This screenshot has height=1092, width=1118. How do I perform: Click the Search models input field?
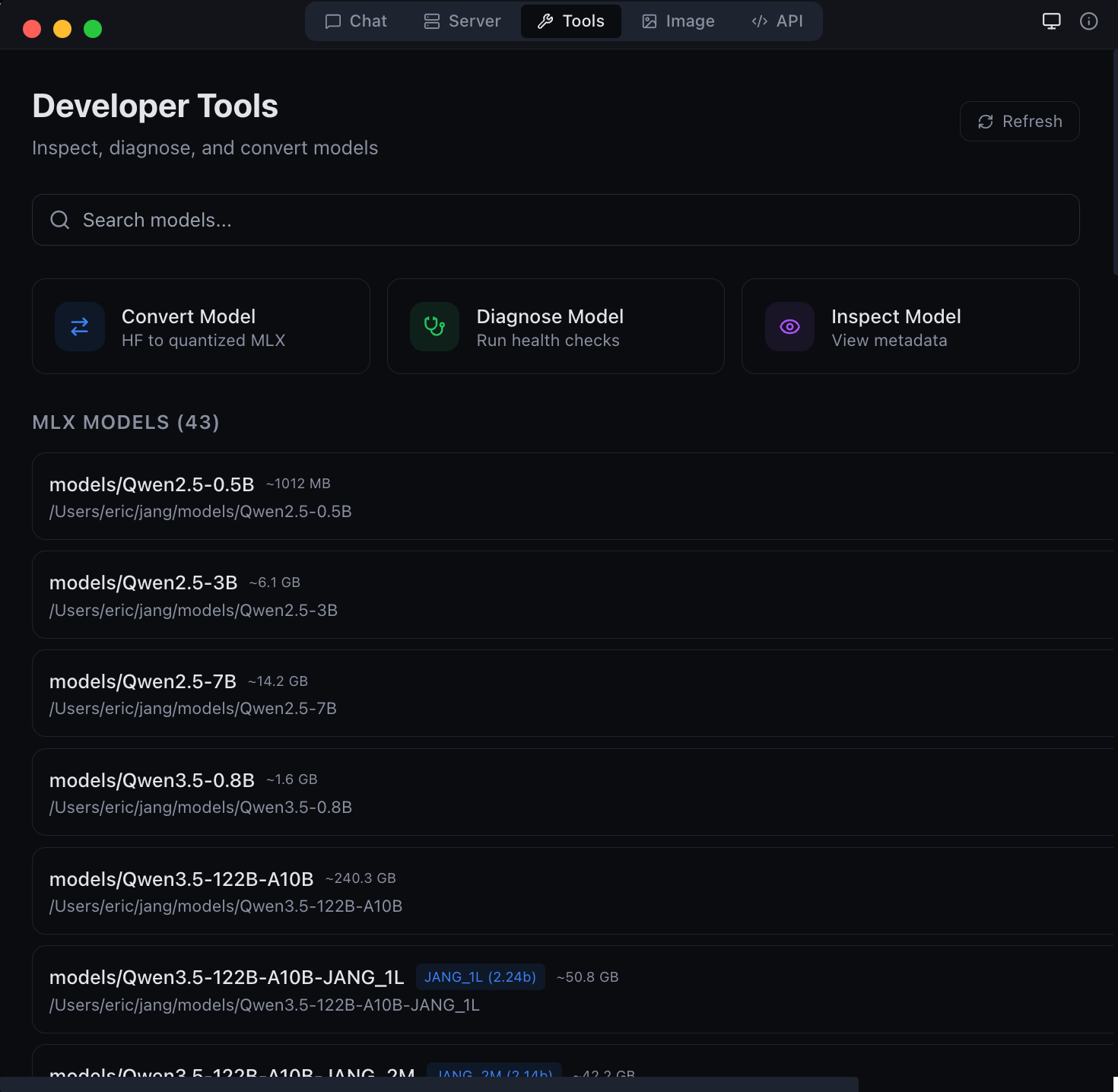(555, 220)
